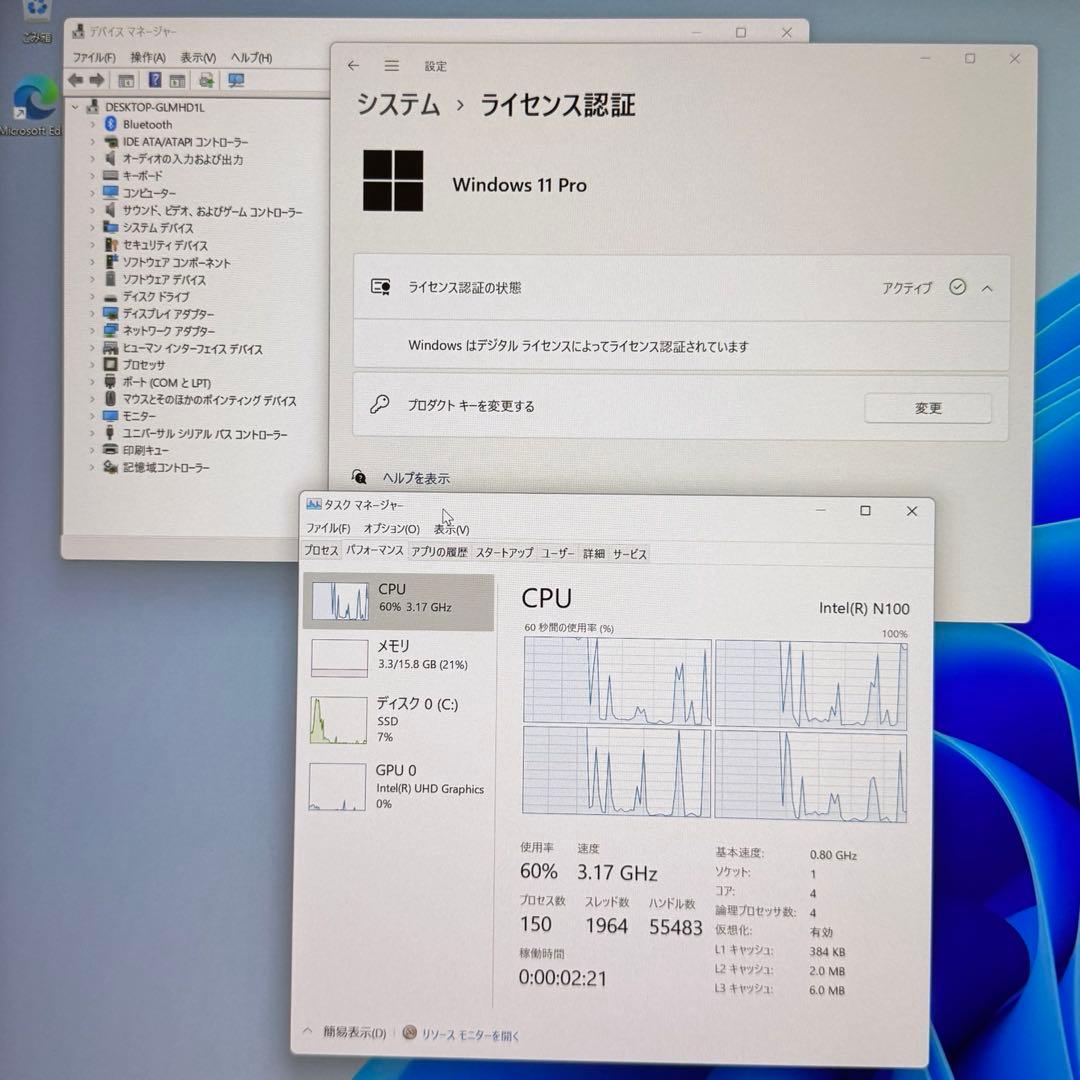
Task: Click the Forward arrow in Device Manager toolbar
Action: pos(97,81)
